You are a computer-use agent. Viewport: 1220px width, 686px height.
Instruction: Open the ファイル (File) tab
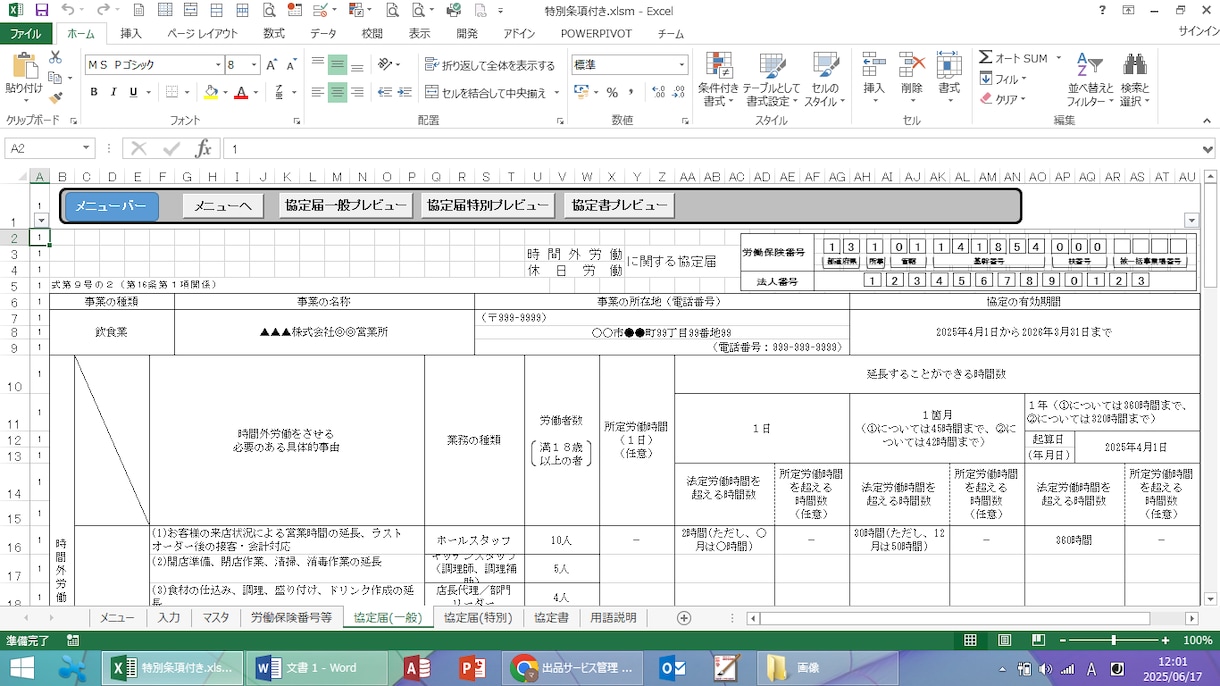(26, 33)
